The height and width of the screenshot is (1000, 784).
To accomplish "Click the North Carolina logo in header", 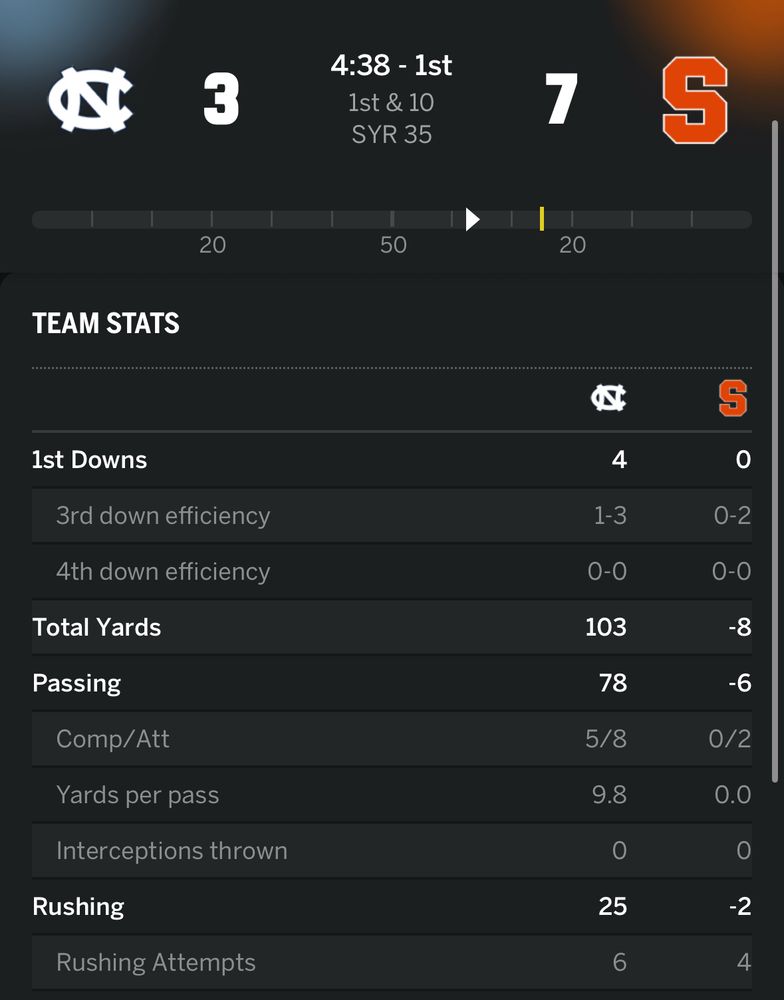I will click(91, 100).
